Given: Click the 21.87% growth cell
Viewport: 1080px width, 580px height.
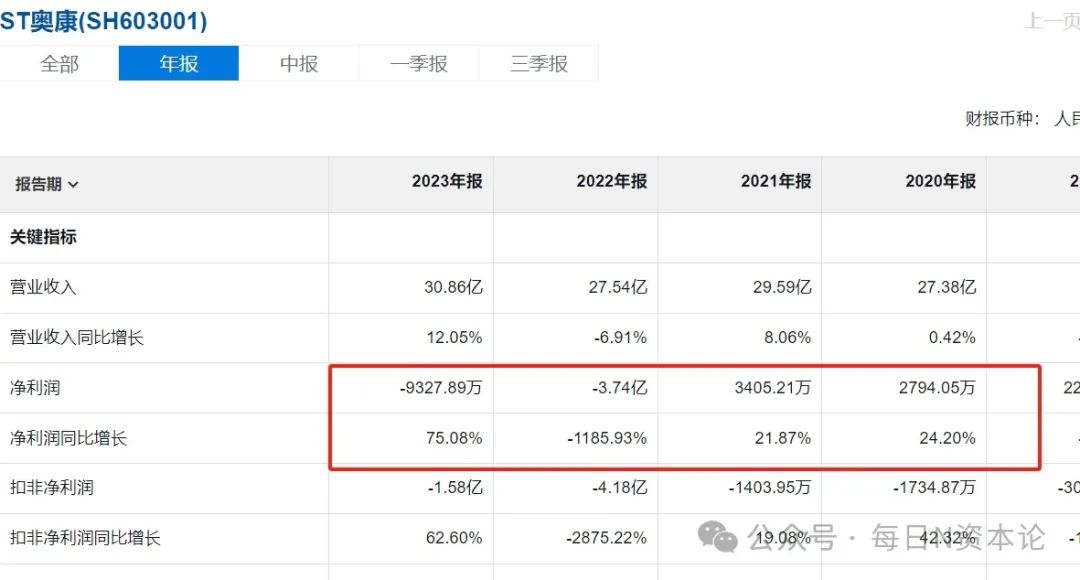Looking at the screenshot, I should tap(783, 438).
